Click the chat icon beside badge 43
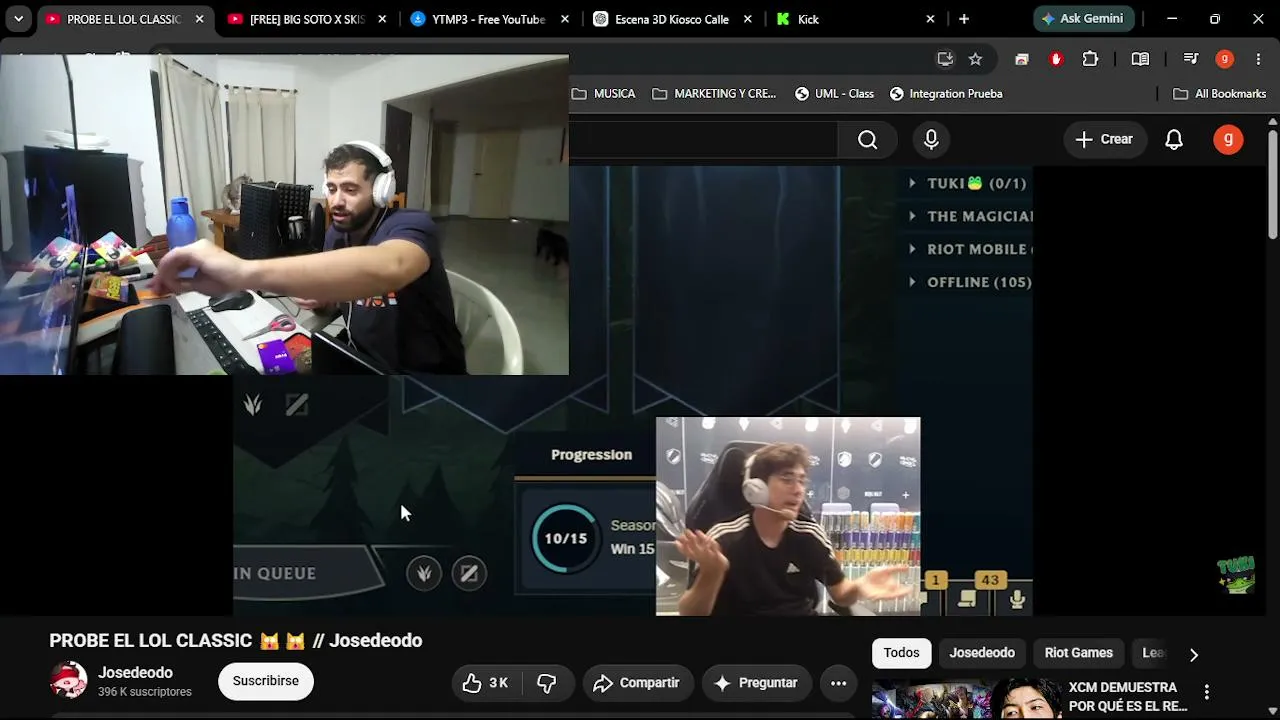This screenshot has height=720, width=1280. 967,599
